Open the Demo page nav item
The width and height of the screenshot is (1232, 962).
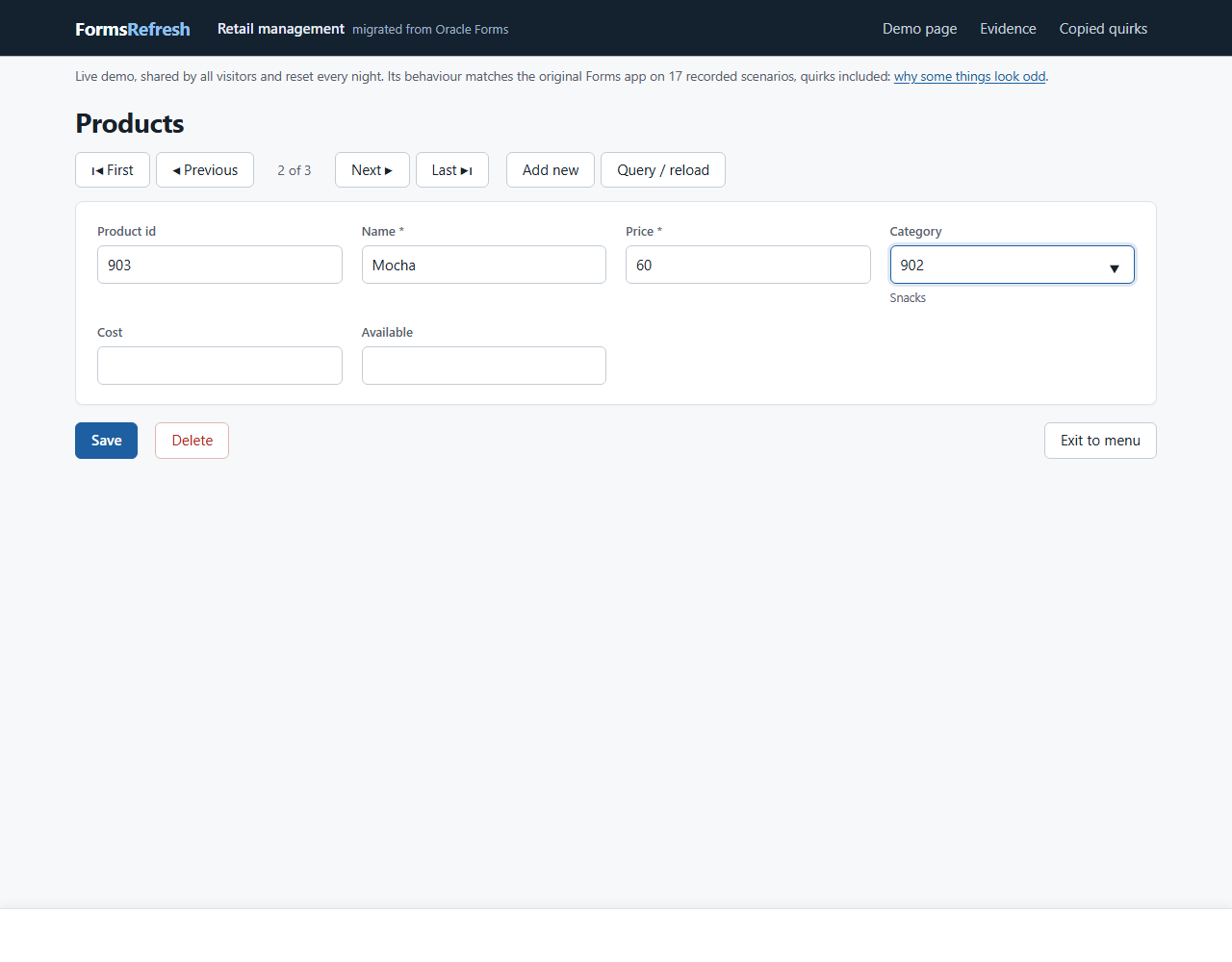tap(919, 29)
